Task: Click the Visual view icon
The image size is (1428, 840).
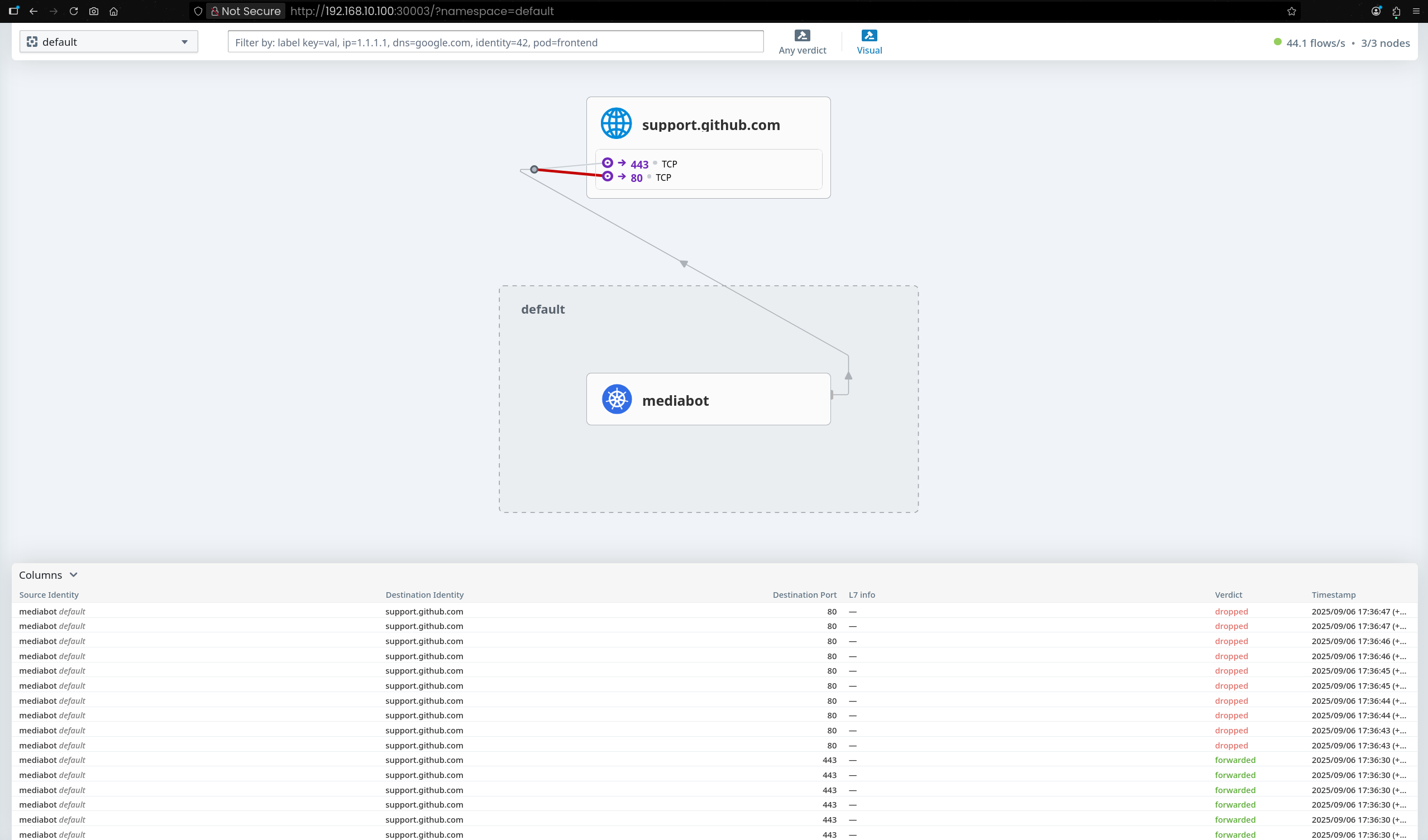Action: point(870,36)
